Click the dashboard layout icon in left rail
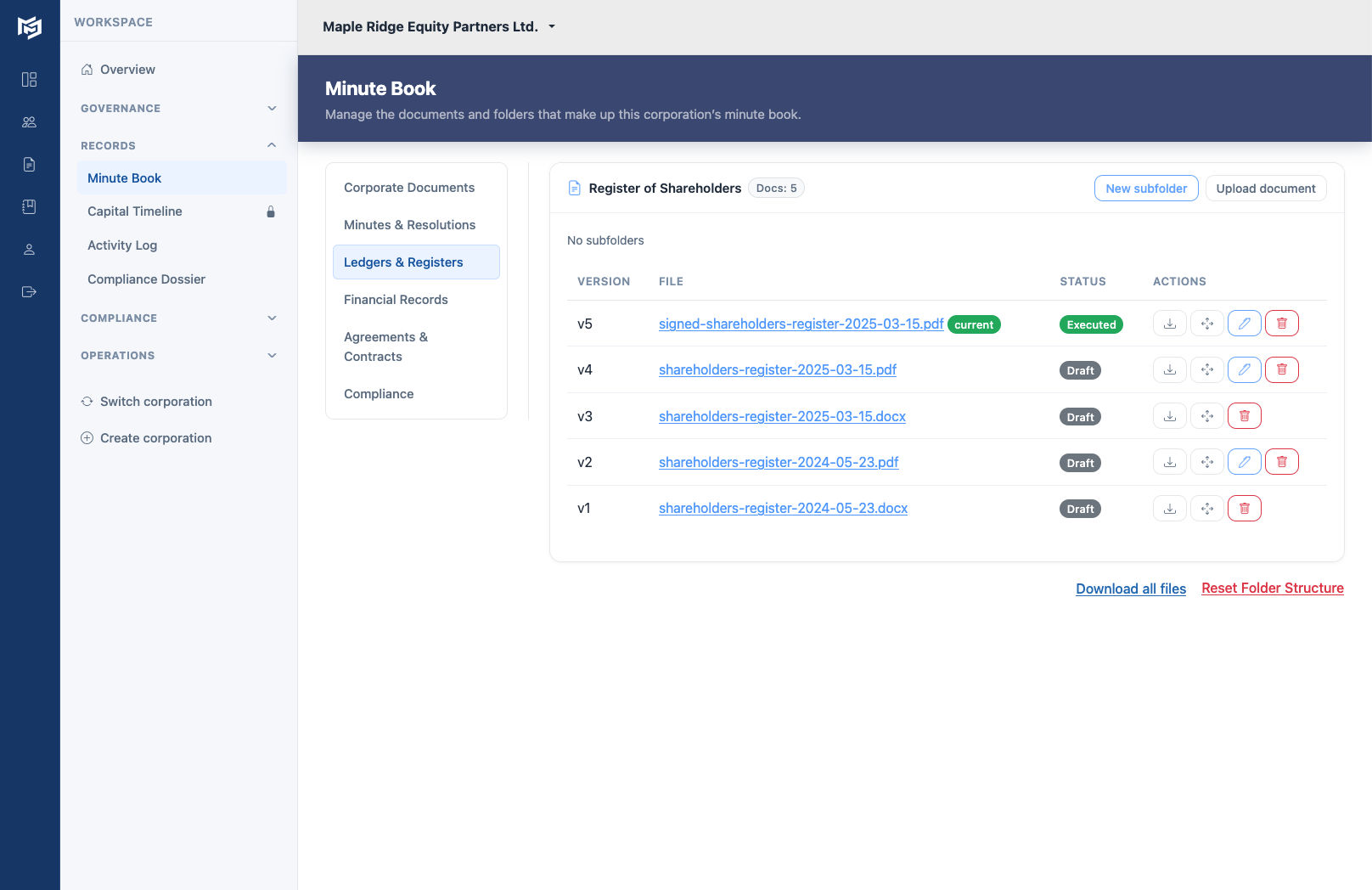The height and width of the screenshot is (890, 1372). point(30,80)
